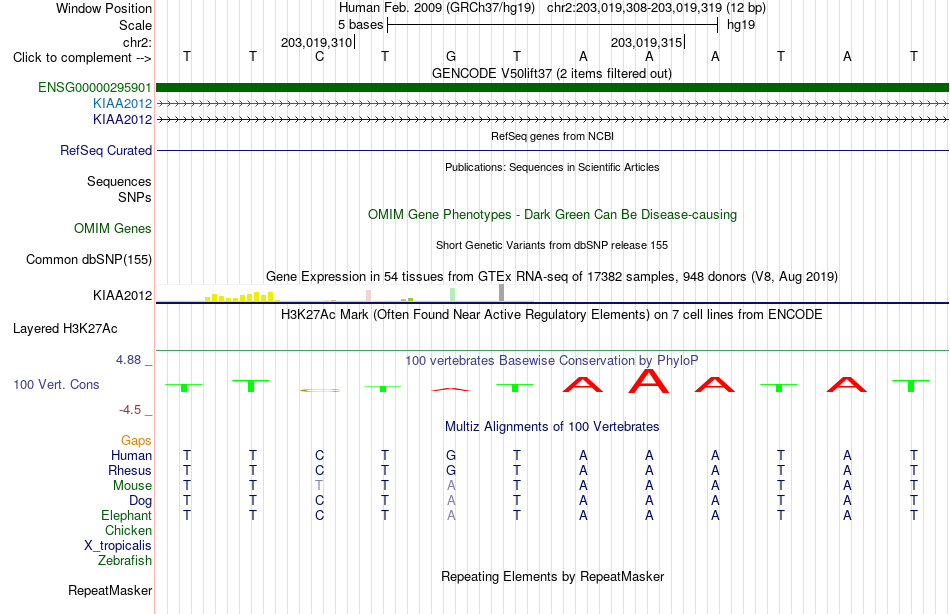950x614 pixels.
Task: Open the SNPs track label
Action: point(135,197)
